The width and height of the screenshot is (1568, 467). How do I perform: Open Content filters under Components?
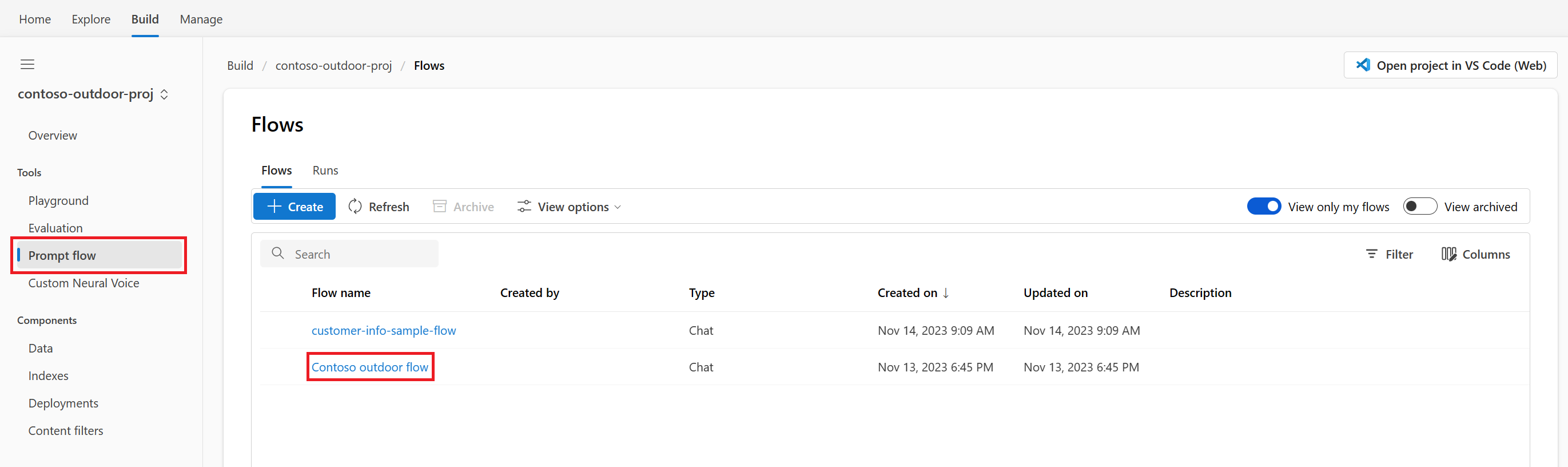[x=66, y=430]
